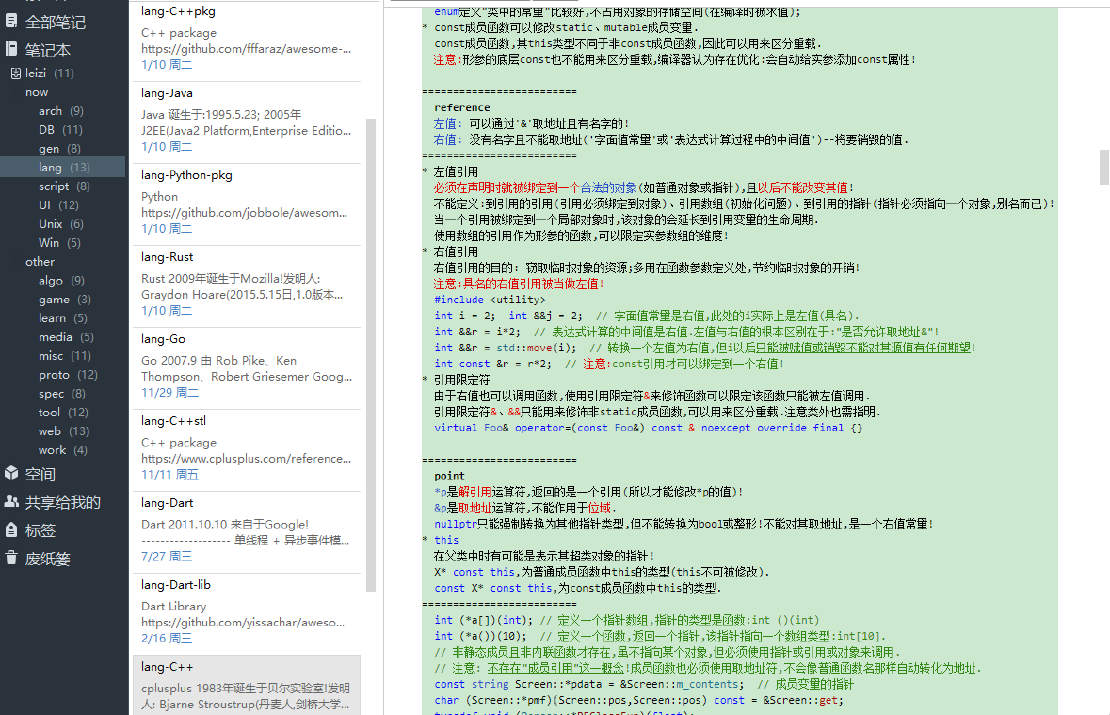Open the lang-Dart-lib note
This screenshot has height=715, width=1110.
[247, 614]
